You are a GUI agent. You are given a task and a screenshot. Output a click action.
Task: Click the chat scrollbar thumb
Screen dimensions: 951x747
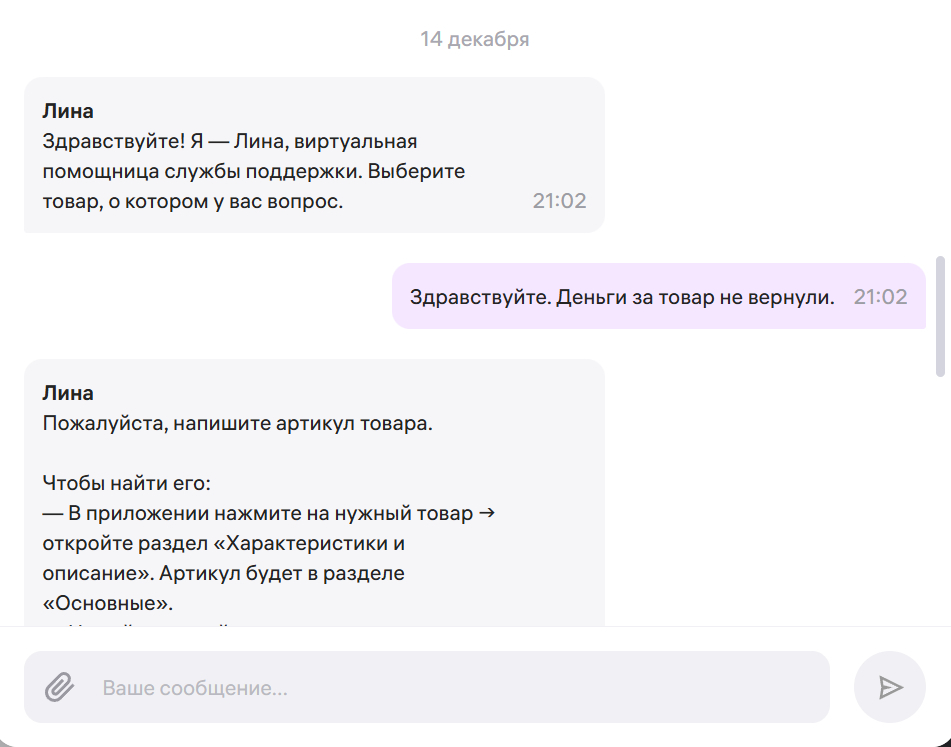[939, 315]
